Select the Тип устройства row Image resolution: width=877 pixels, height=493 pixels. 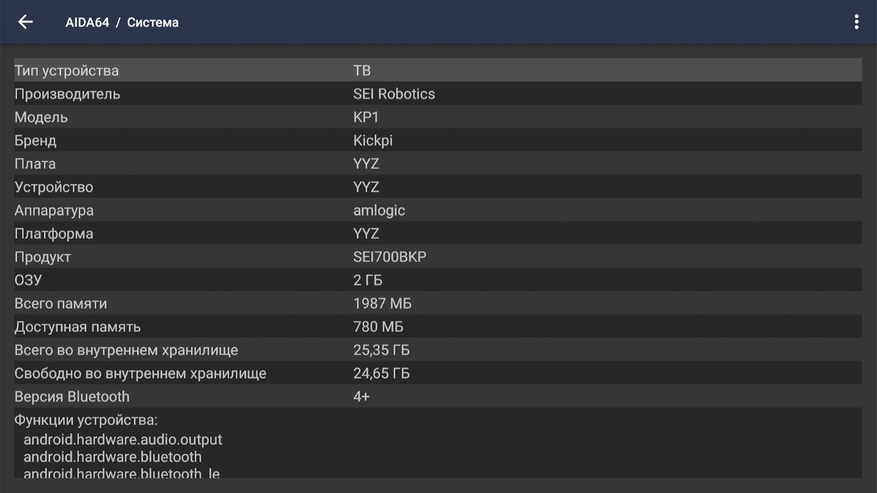tap(437, 70)
